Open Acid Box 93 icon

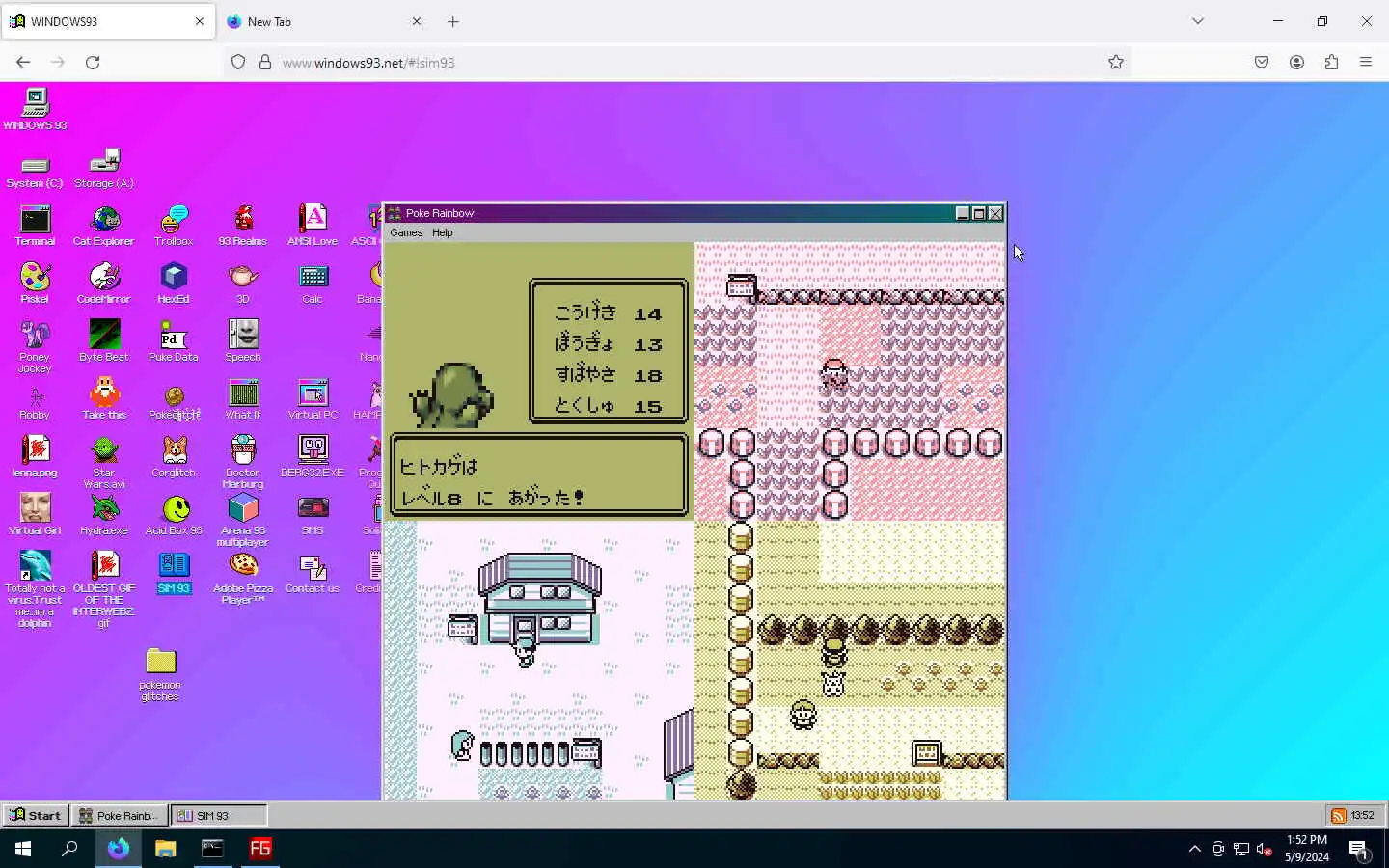pyautogui.click(x=174, y=516)
